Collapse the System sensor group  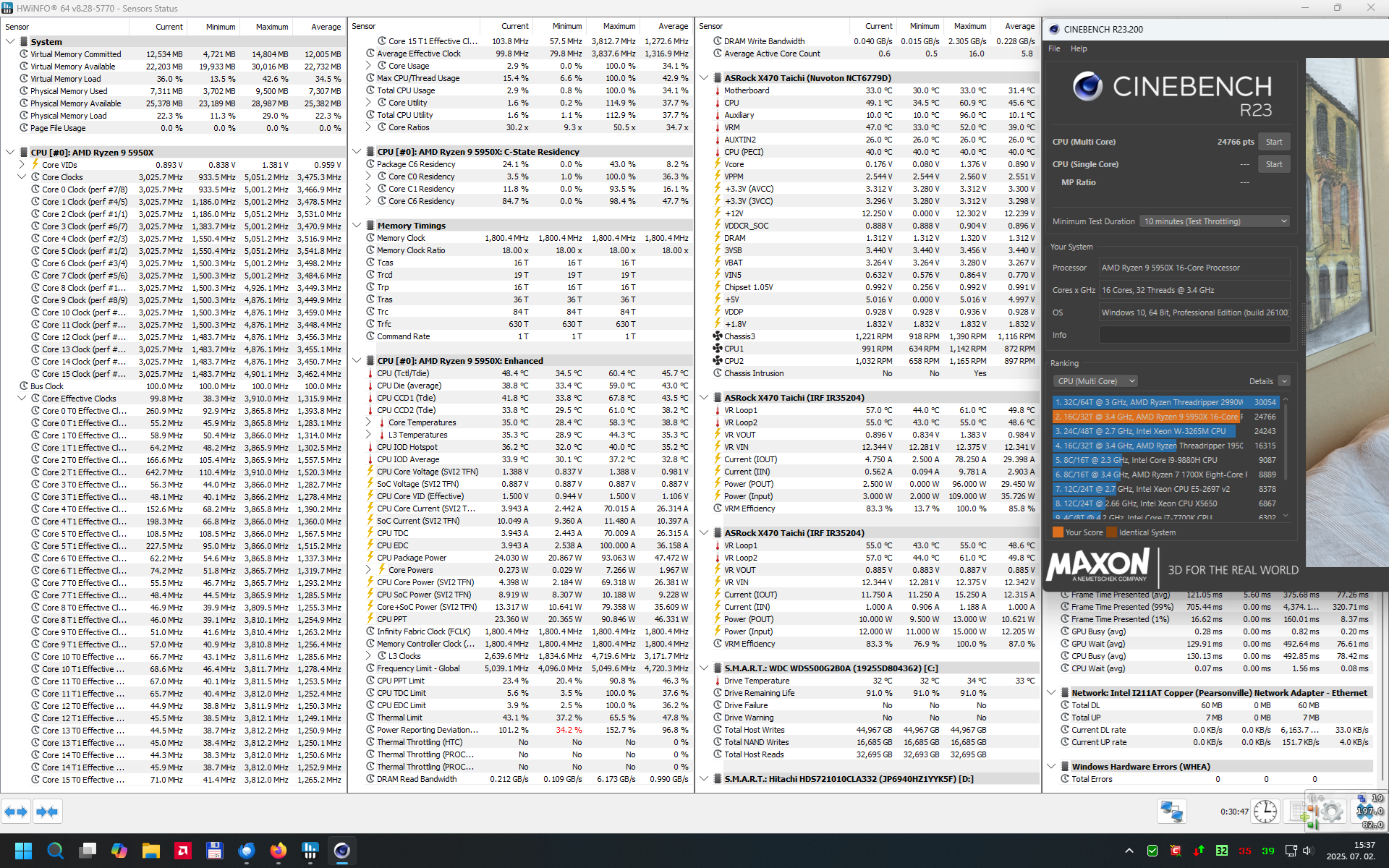[10, 42]
